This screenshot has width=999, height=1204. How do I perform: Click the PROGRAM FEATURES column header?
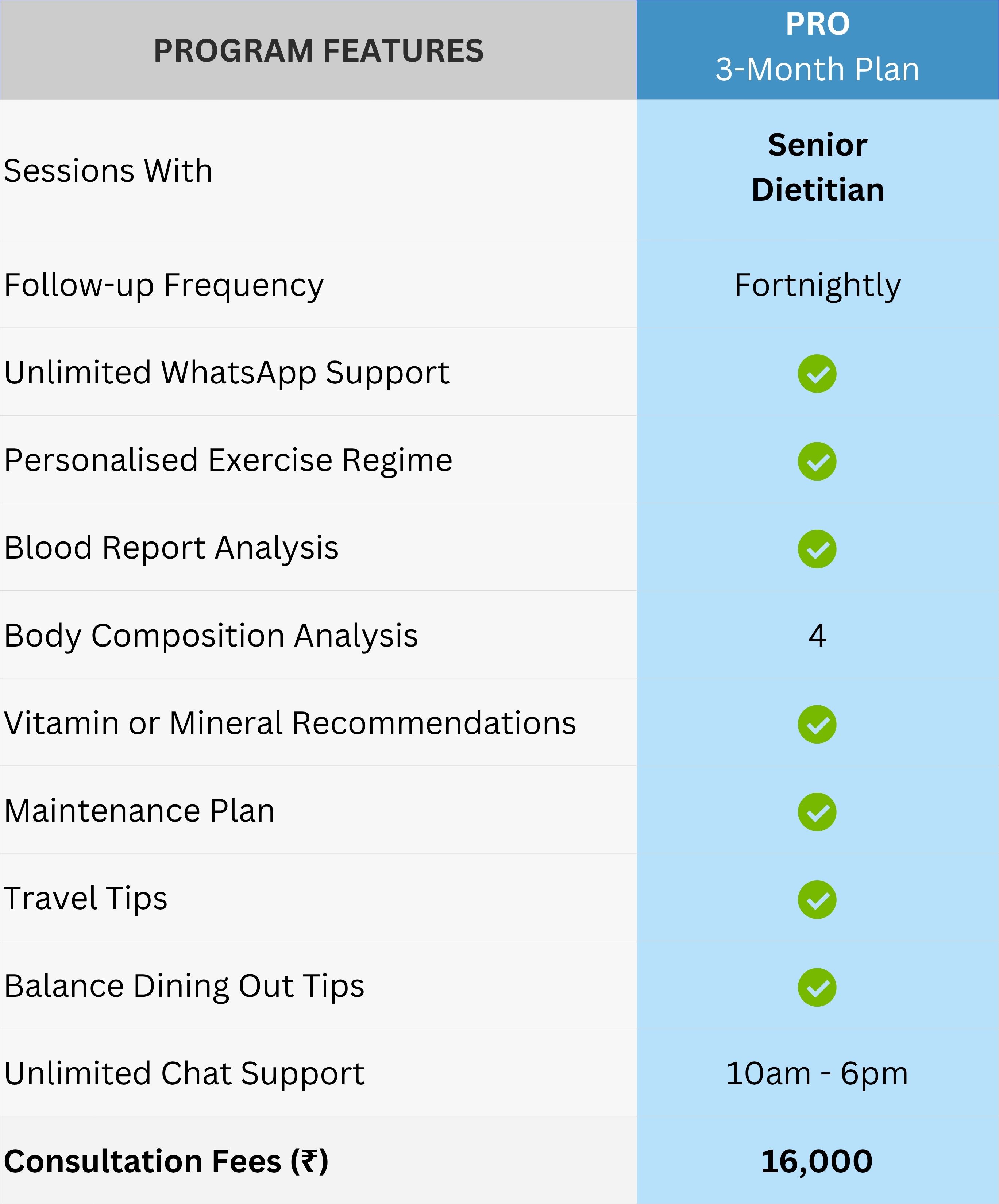tap(318, 51)
